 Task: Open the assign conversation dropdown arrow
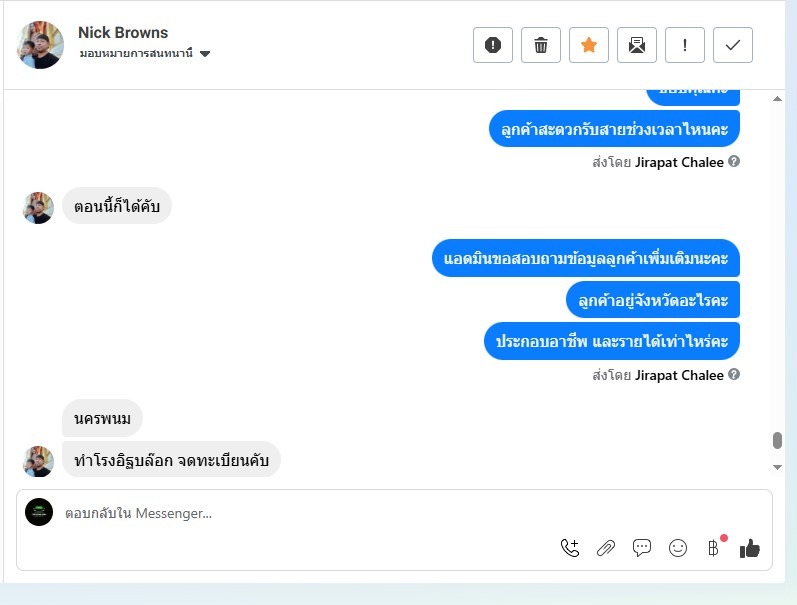coord(205,54)
